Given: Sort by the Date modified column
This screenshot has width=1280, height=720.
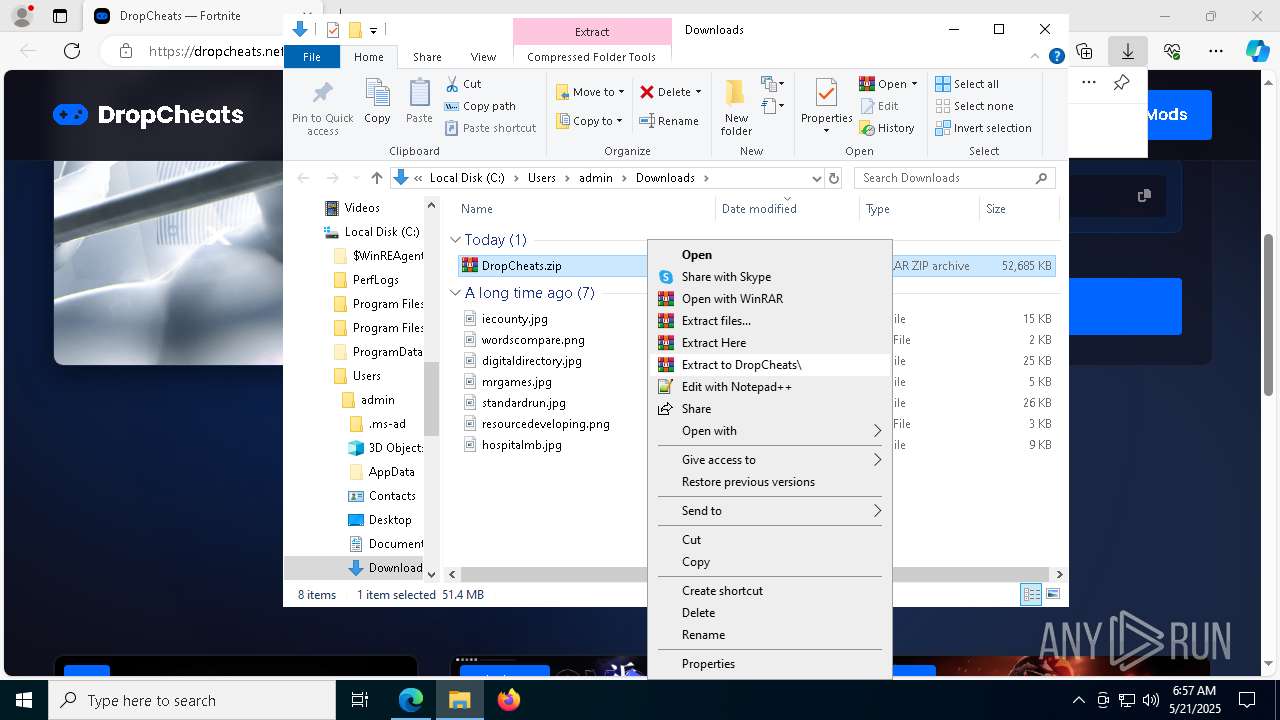Looking at the screenshot, I should pos(787,209).
